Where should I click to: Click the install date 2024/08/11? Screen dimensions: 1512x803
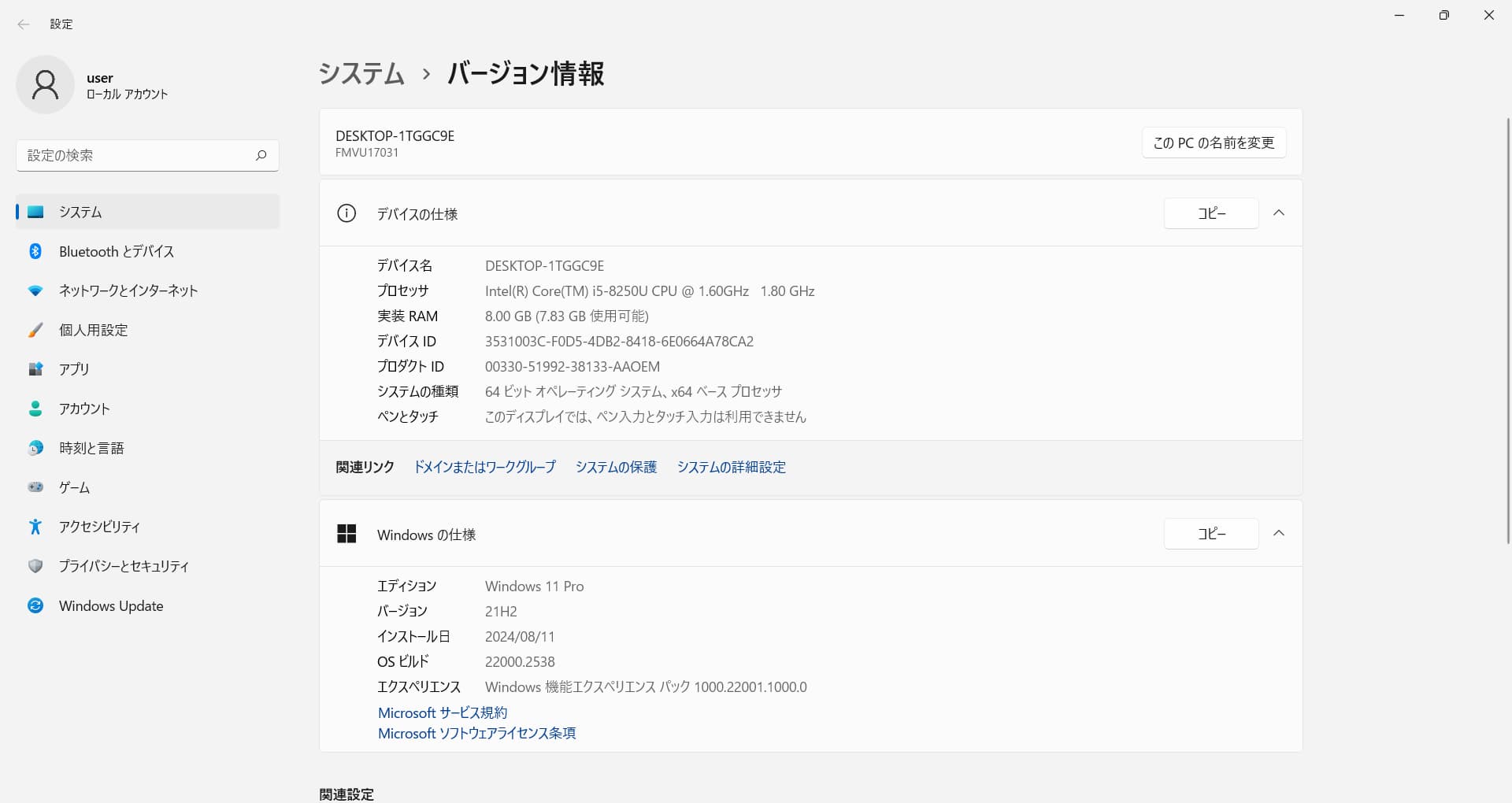coord(520,636)
